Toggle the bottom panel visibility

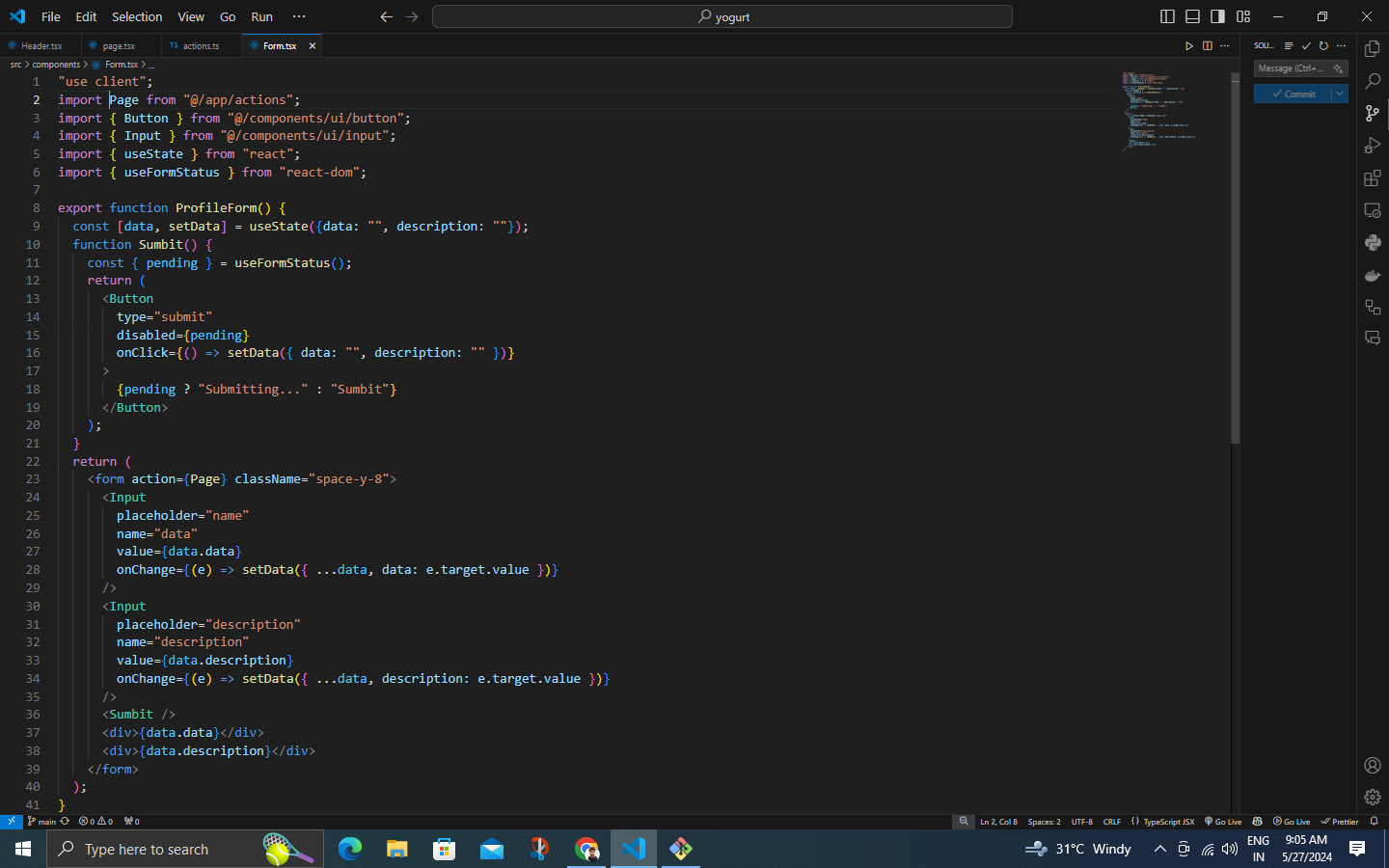pos(1192,16)
